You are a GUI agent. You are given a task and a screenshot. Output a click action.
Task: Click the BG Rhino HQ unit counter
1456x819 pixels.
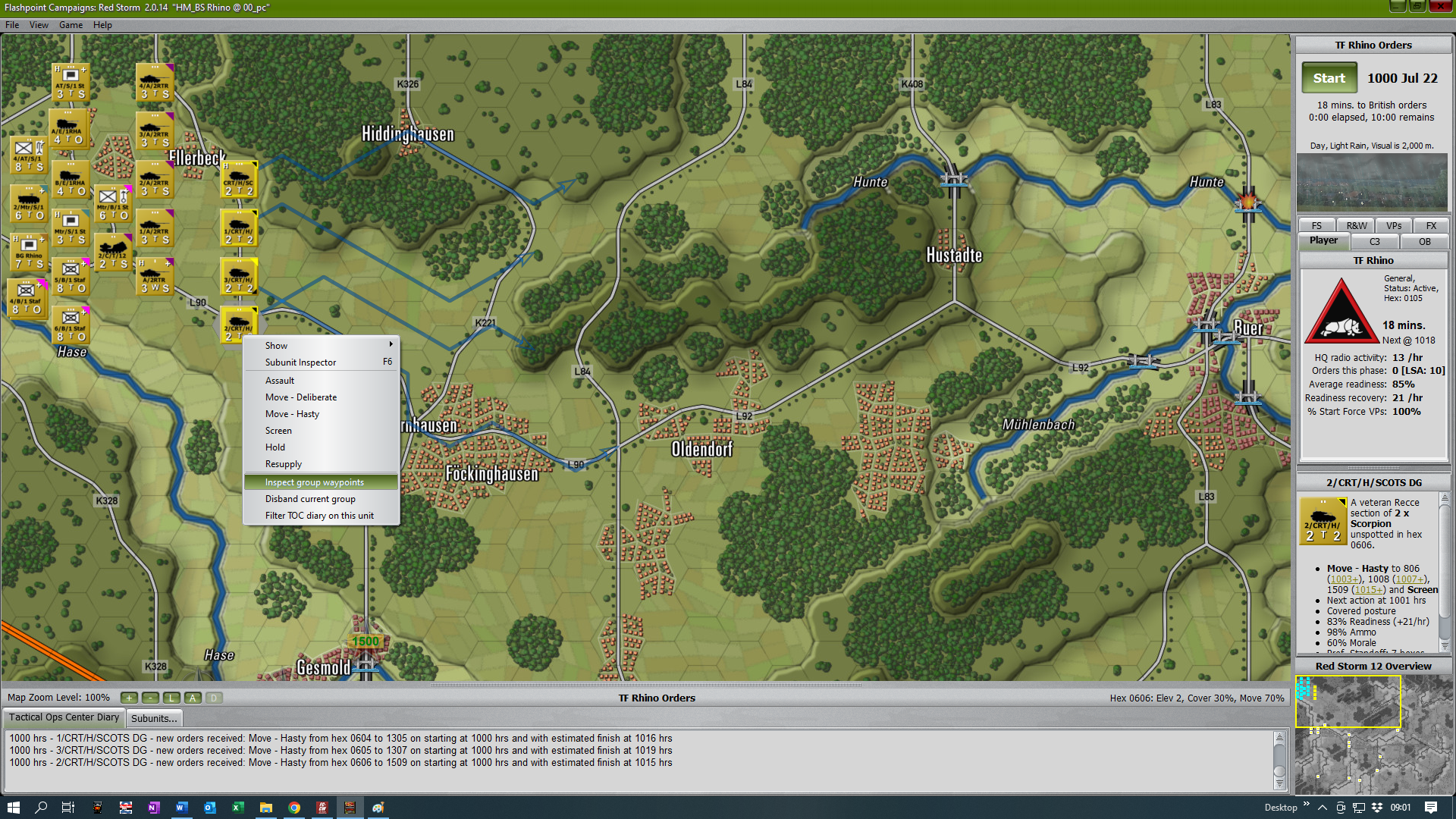point(29,252)
